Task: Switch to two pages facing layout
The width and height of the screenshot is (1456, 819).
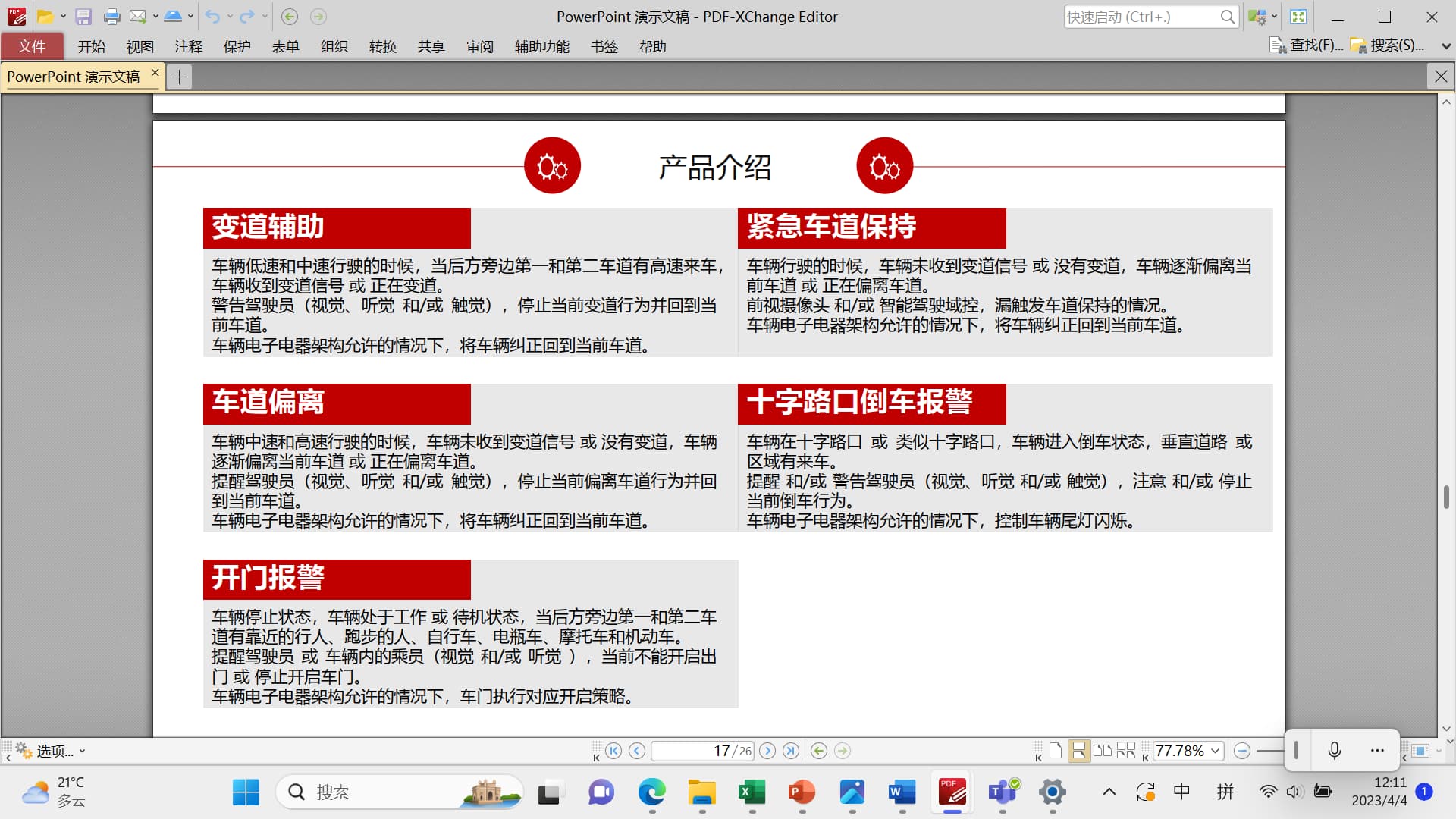Action: (x=1103, y=751)
